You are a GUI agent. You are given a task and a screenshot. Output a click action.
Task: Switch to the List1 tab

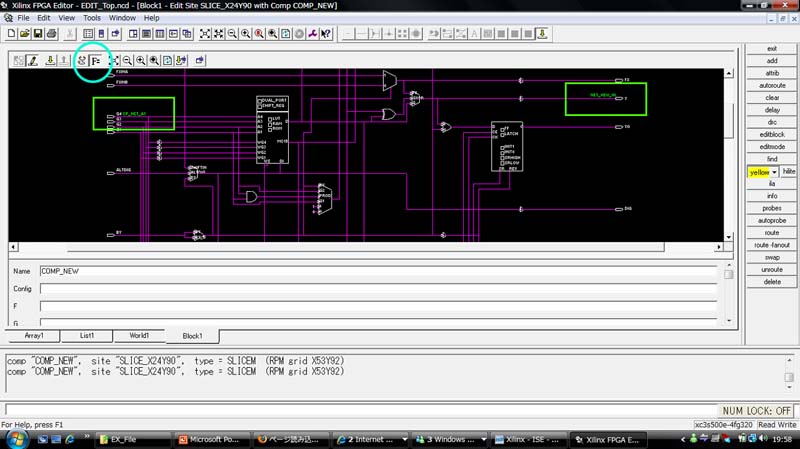click(87, 336)
